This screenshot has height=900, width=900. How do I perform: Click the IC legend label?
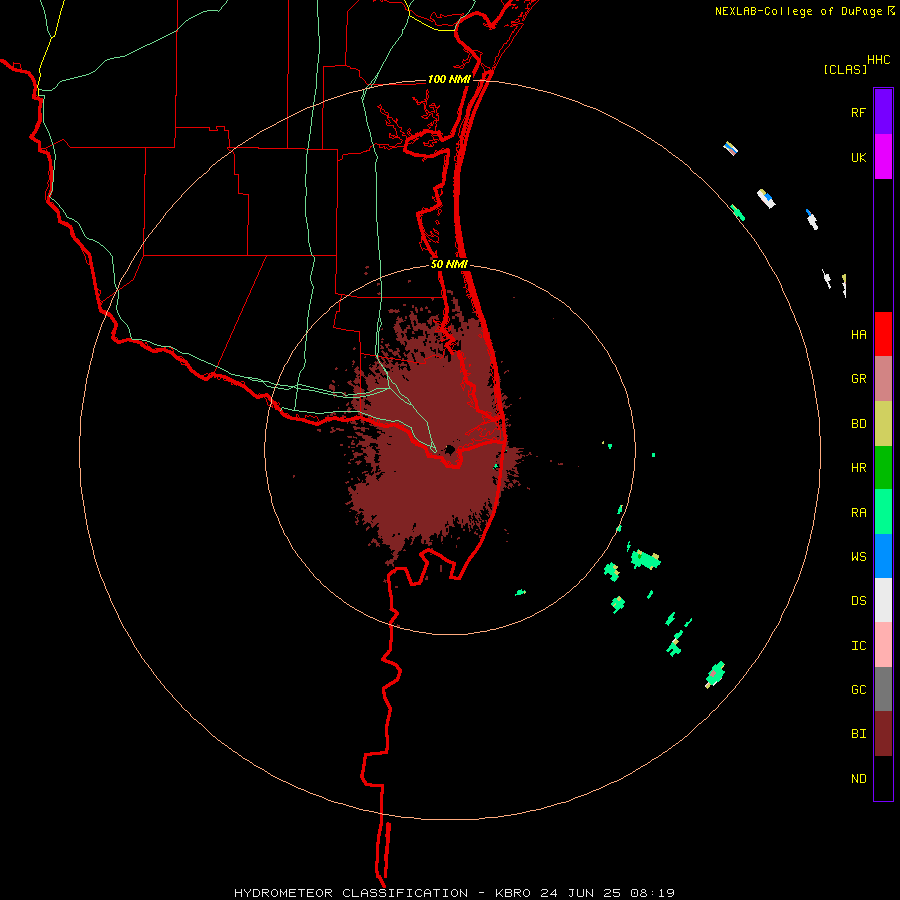(858, 646)
